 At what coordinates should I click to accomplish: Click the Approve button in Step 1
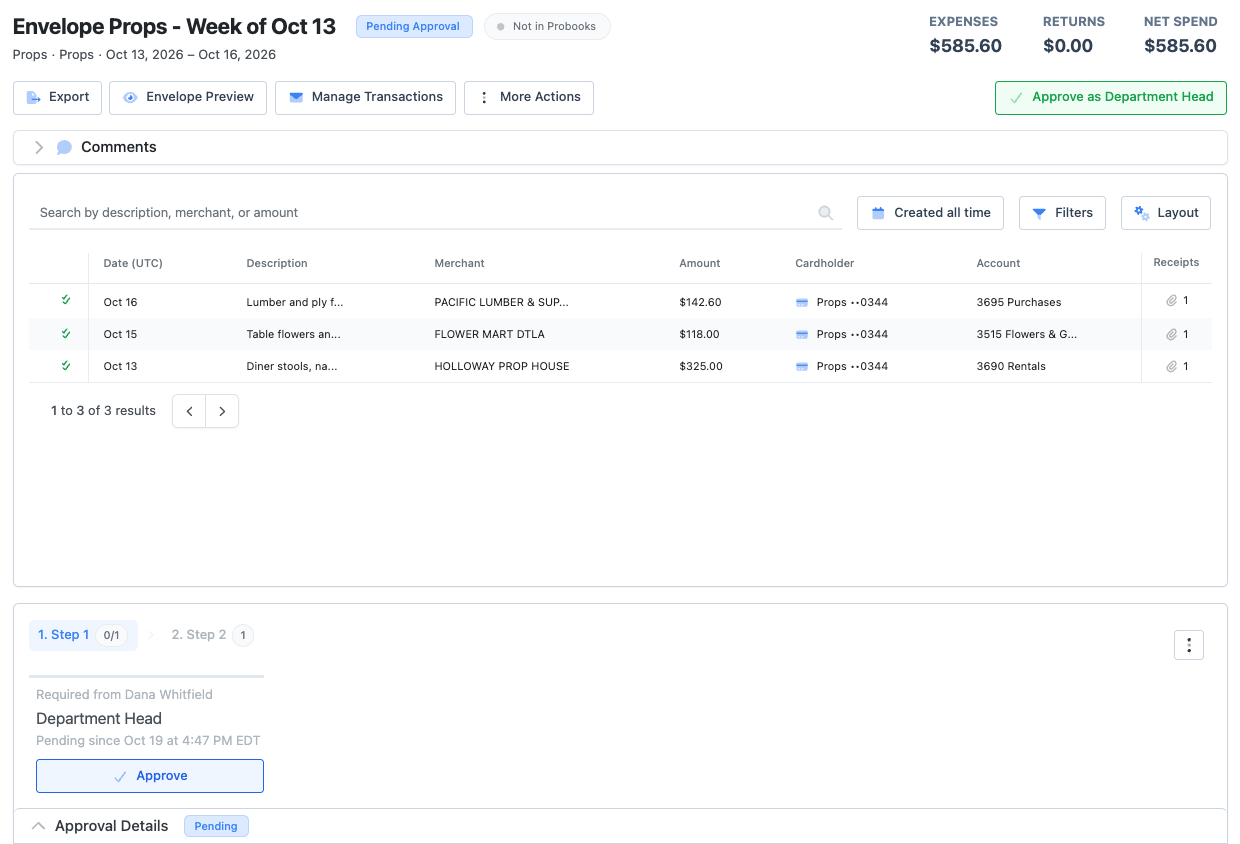pyautogui.click(x=150, y=776)
